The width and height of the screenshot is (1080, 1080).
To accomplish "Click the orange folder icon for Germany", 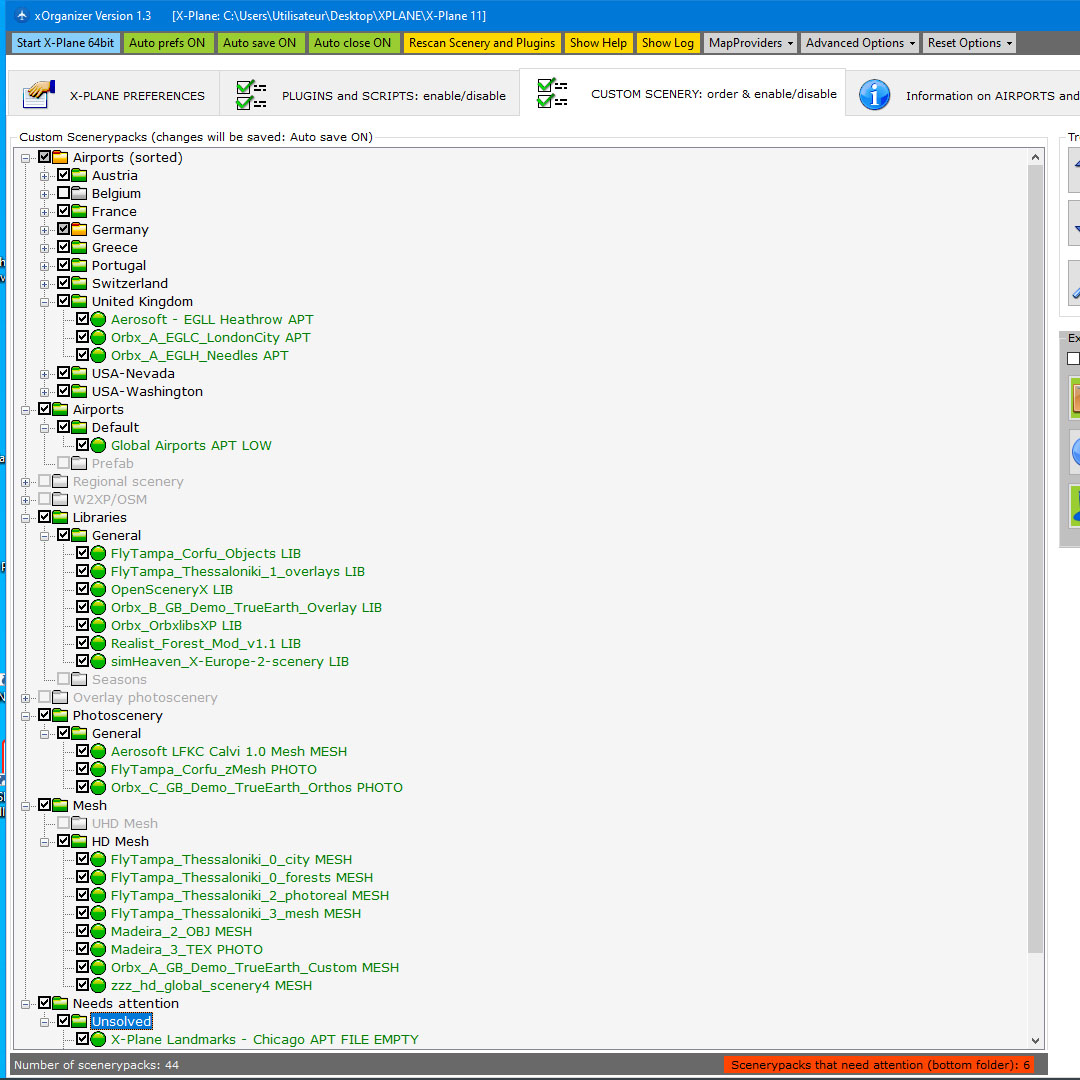I will (79, 229).
